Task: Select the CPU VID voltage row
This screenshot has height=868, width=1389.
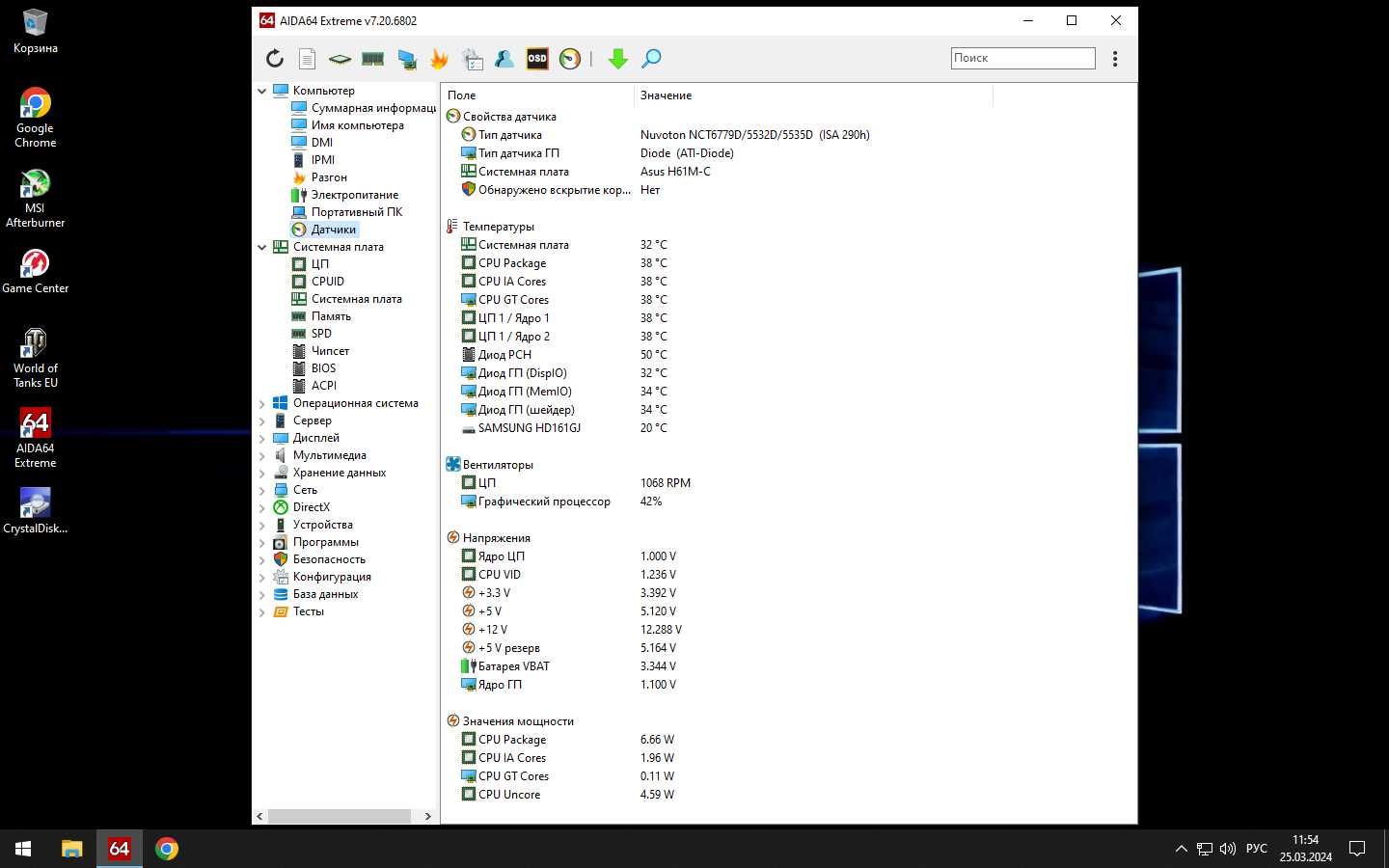Action: click(x=788, y=575)
